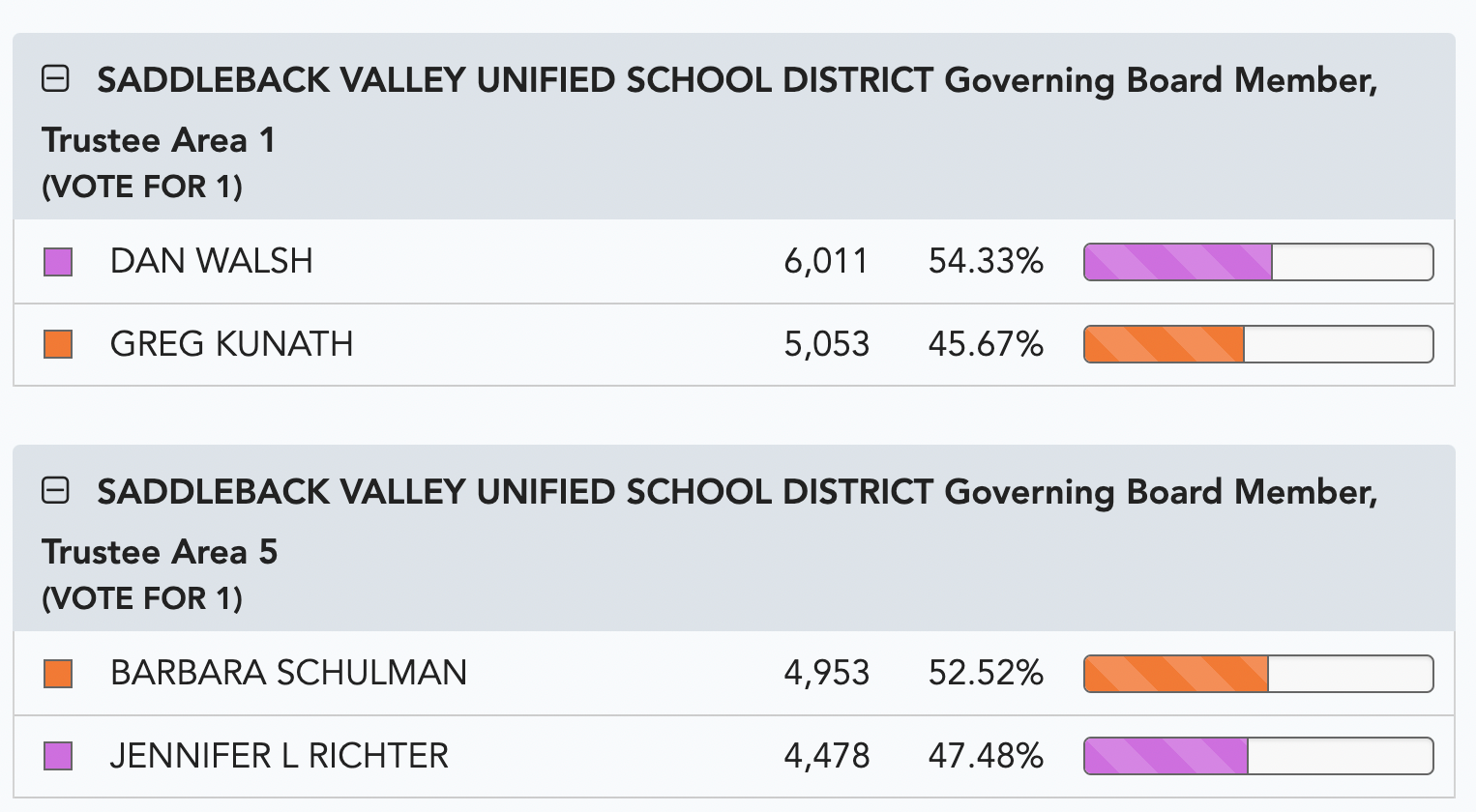Select the DAN WALSH candidate name
Image resolution: width=1476 pixels, height=812 pixels.
[212, 261]
